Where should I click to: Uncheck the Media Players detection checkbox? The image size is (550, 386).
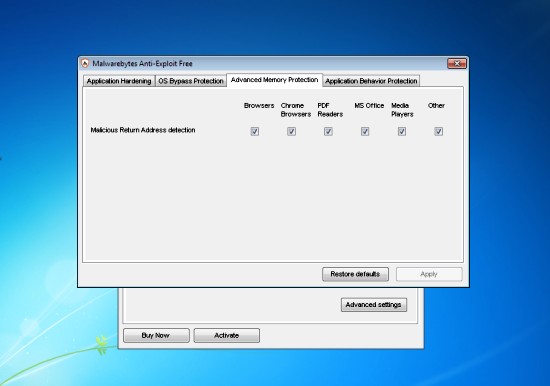(402, 131)
